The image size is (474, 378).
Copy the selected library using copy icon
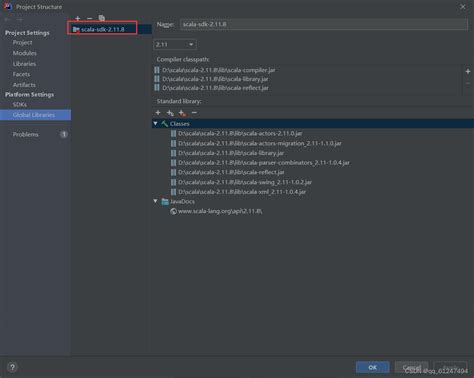(x=102, y=18)
